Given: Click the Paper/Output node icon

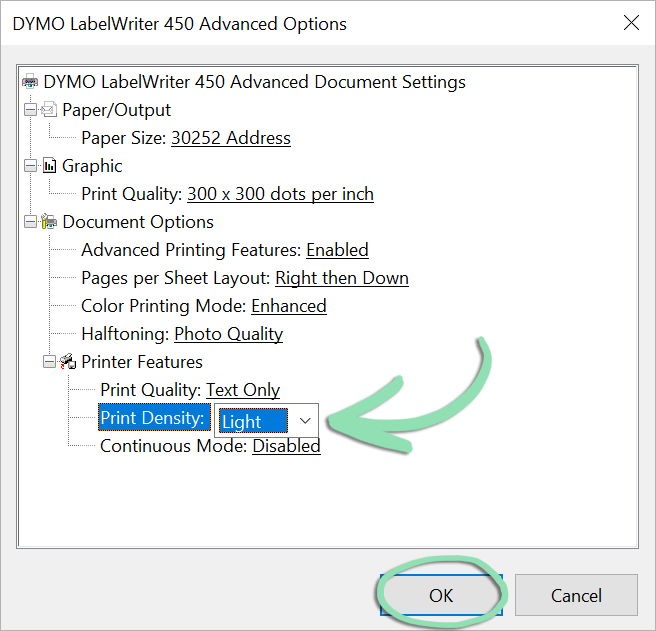Looking at the screenshot, I should [x=50, y=110].
